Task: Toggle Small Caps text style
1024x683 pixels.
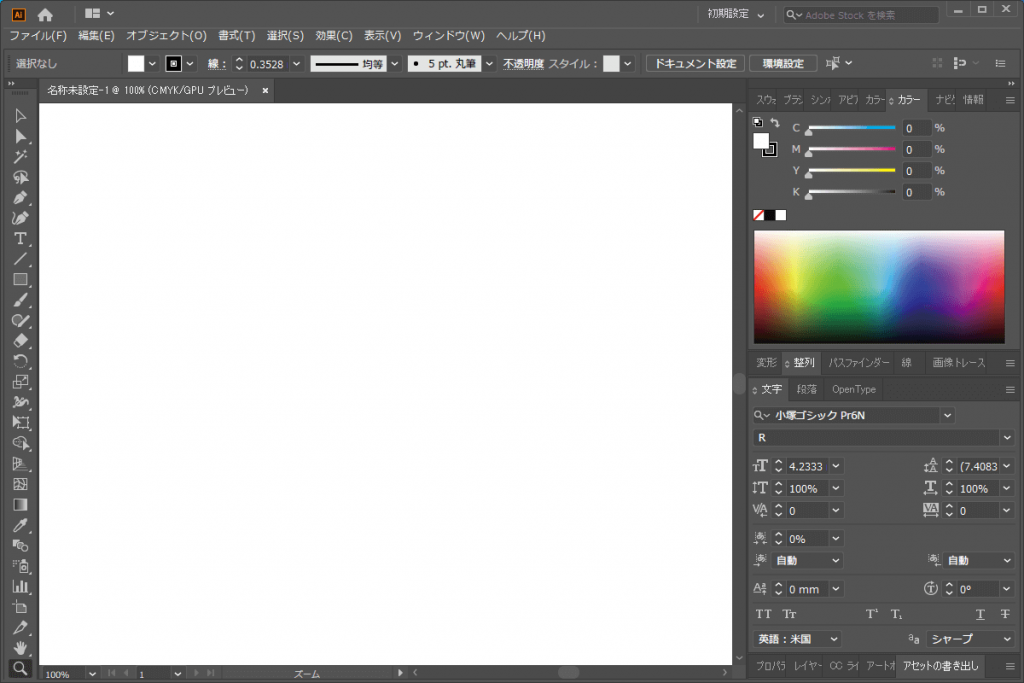Action: (x=790, y=614)
